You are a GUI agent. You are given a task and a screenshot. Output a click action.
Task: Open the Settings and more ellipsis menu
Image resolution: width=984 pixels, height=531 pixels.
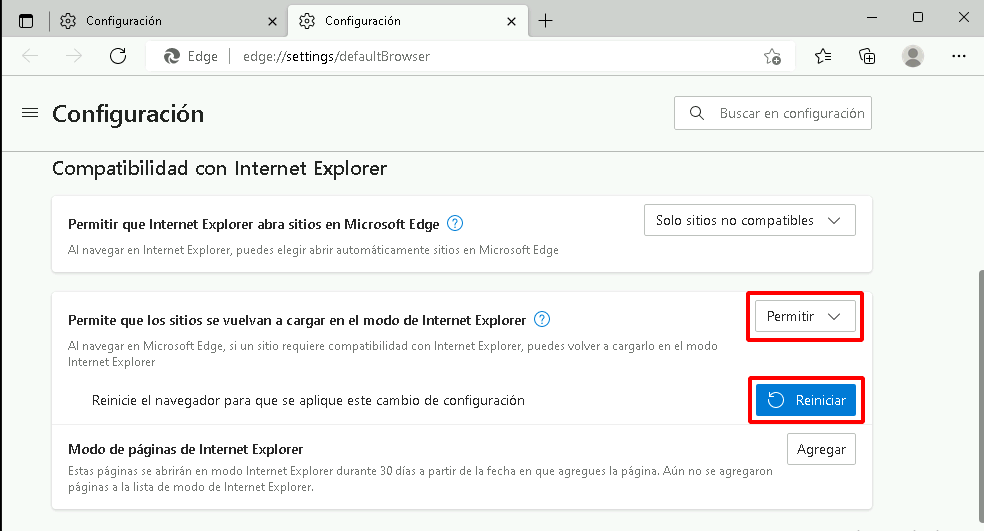pos(959,56)
